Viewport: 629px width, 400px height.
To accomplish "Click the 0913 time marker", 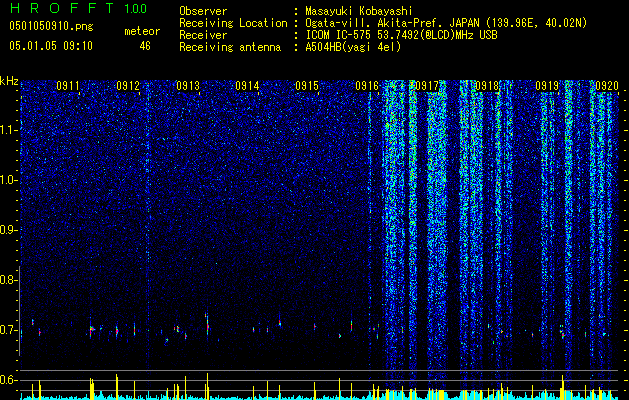I will coord(188,85).
